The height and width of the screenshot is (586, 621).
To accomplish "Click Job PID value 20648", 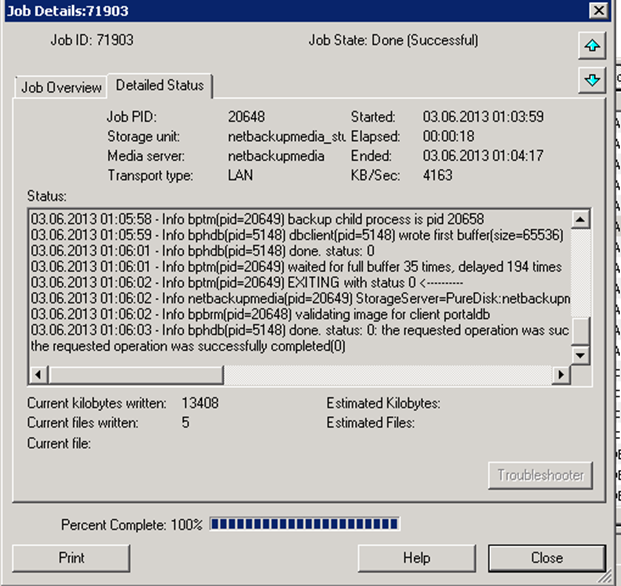I will [246, 117].
